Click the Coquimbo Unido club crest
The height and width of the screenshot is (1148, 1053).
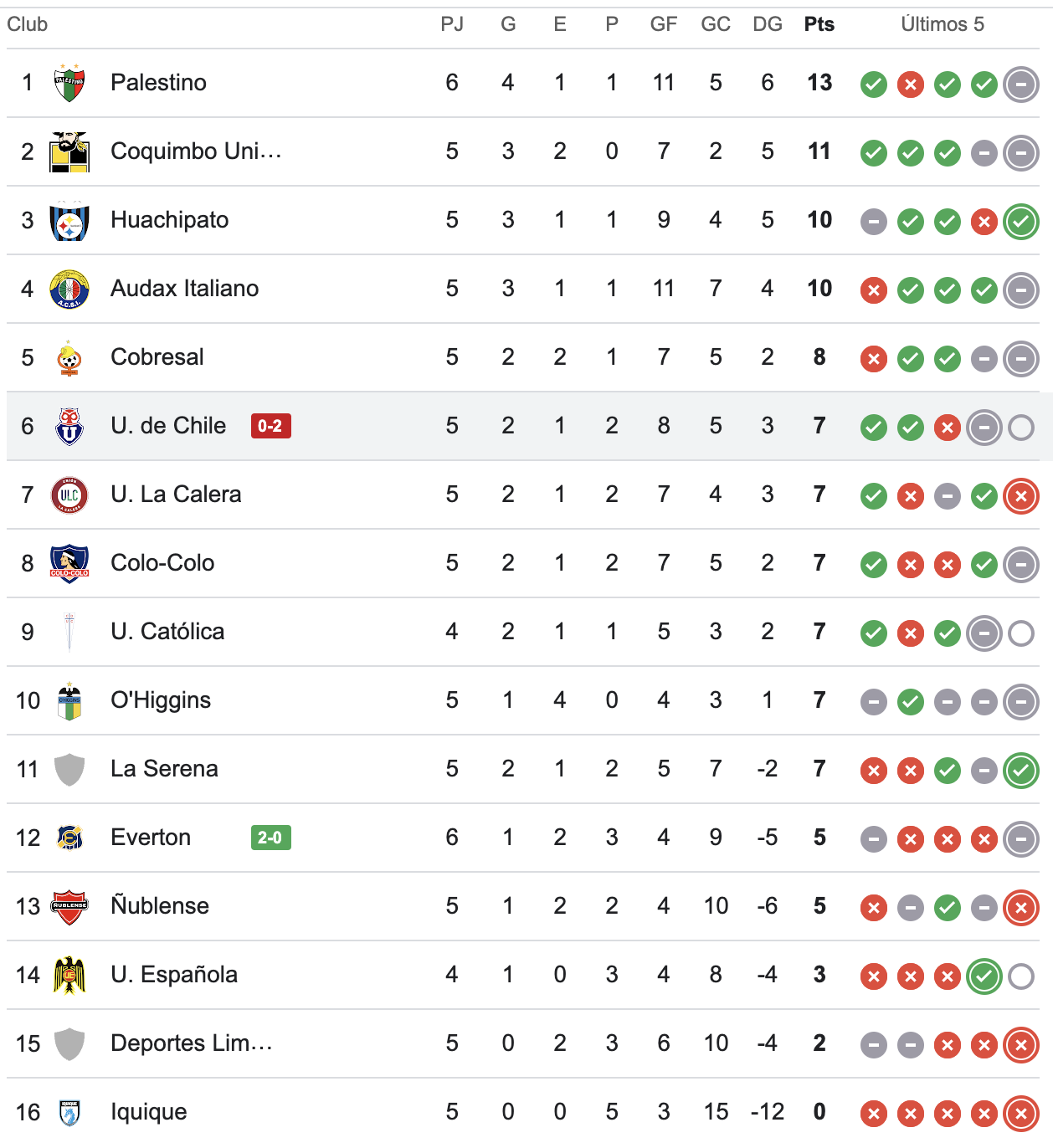69,151
